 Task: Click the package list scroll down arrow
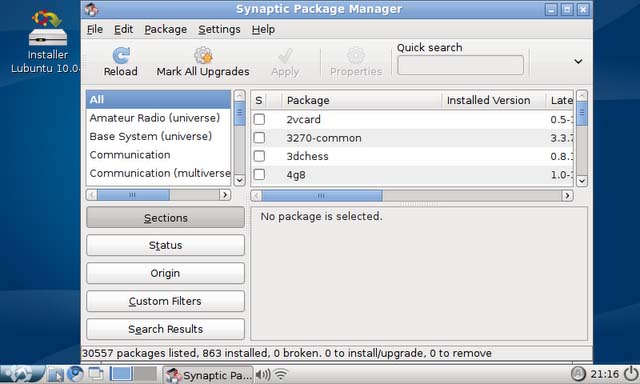[x=582, y=180]
